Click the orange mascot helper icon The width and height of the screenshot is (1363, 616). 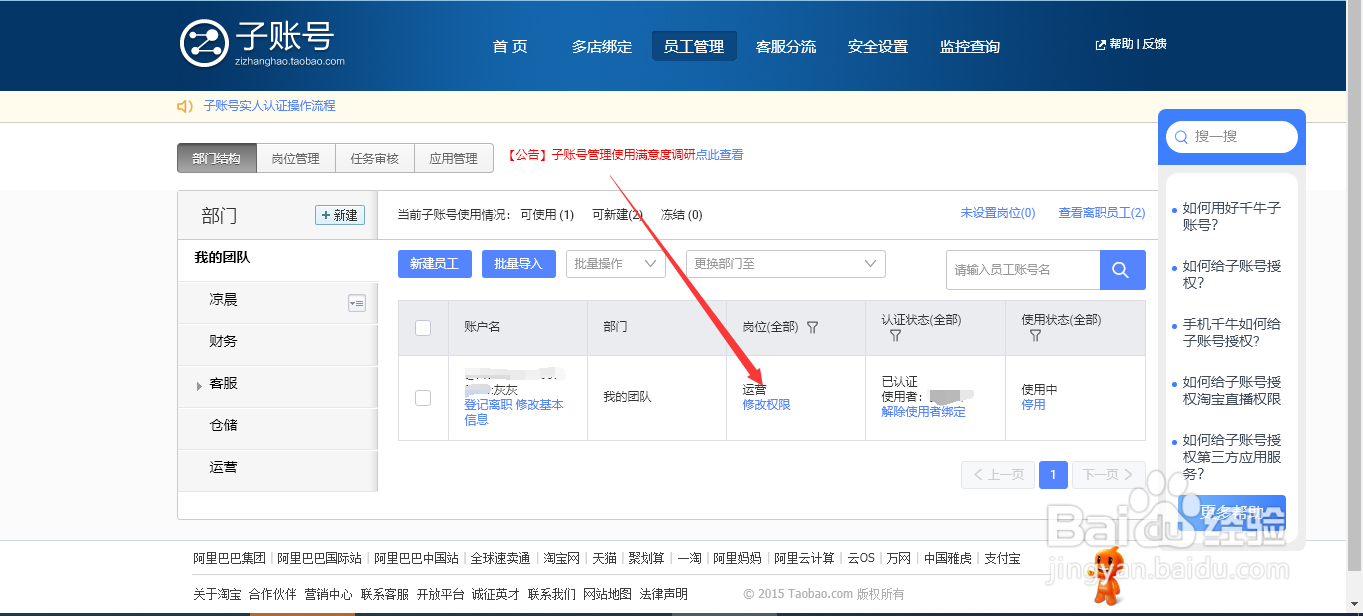(1106, 575)
